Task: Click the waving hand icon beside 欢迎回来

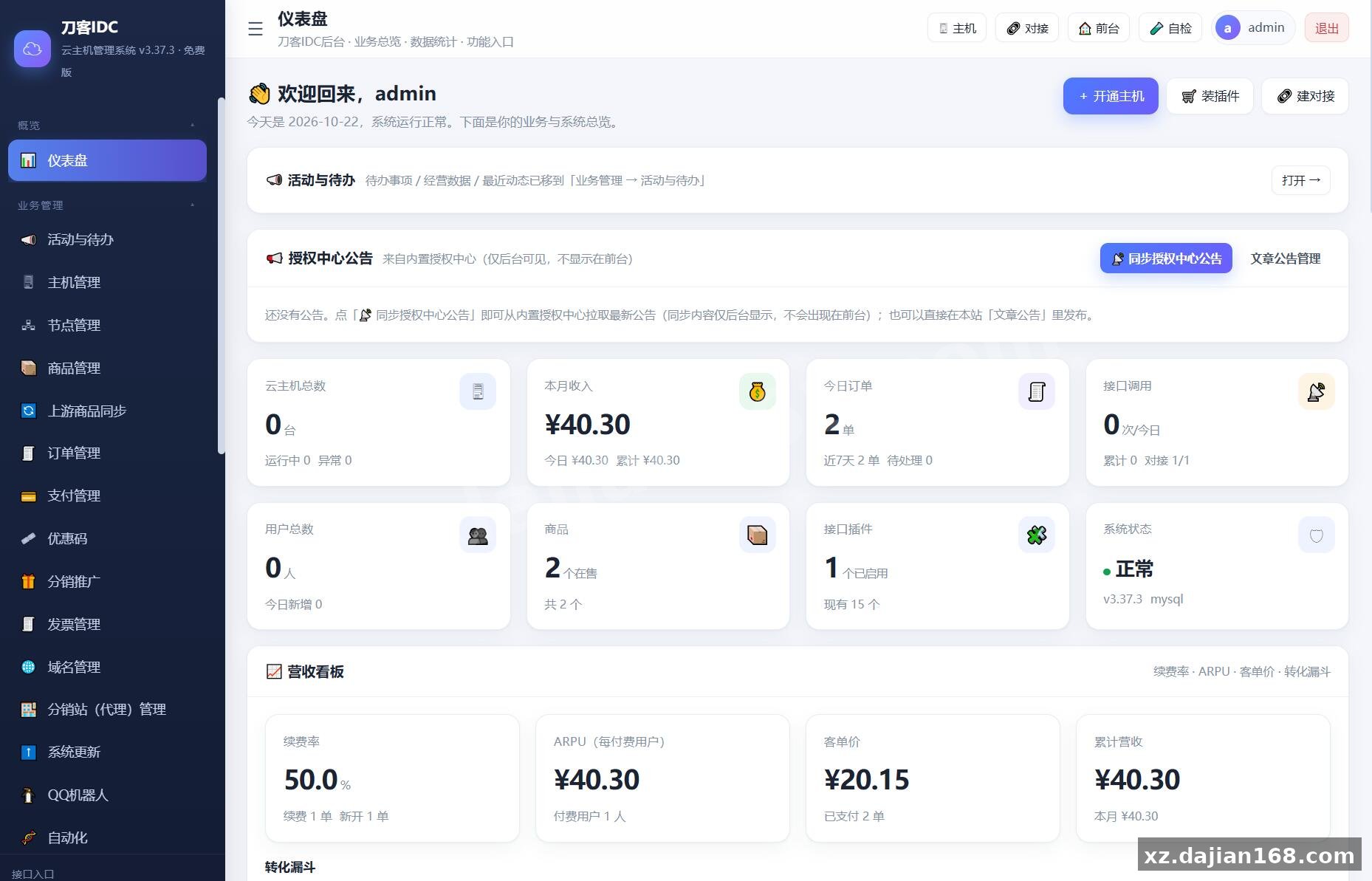Action: pyautogui.click(x=259, y=94)
